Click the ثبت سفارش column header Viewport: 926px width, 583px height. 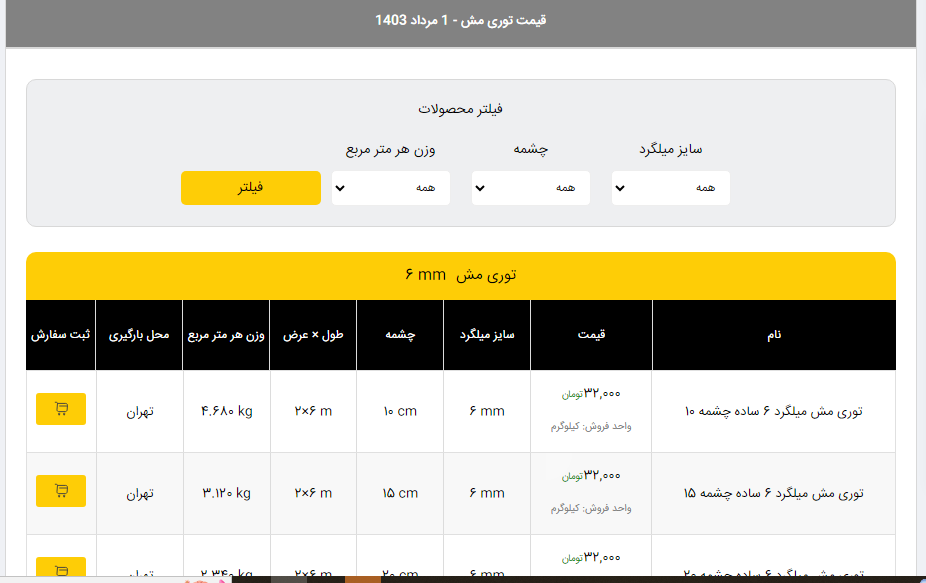click(x=61, y=335)
